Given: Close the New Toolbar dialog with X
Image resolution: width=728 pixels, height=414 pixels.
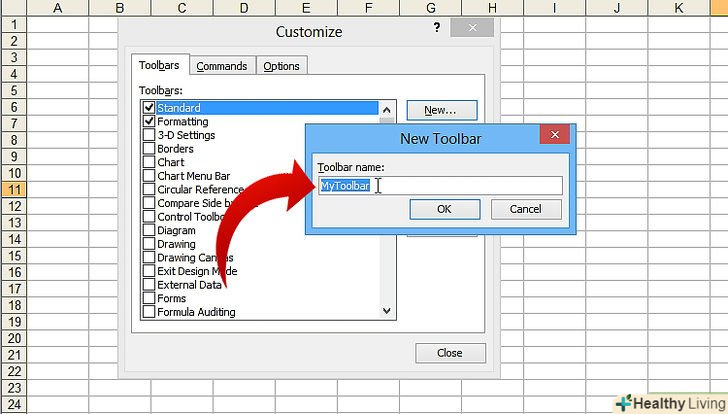Looking at the screenshot, I should click(555, 136).
